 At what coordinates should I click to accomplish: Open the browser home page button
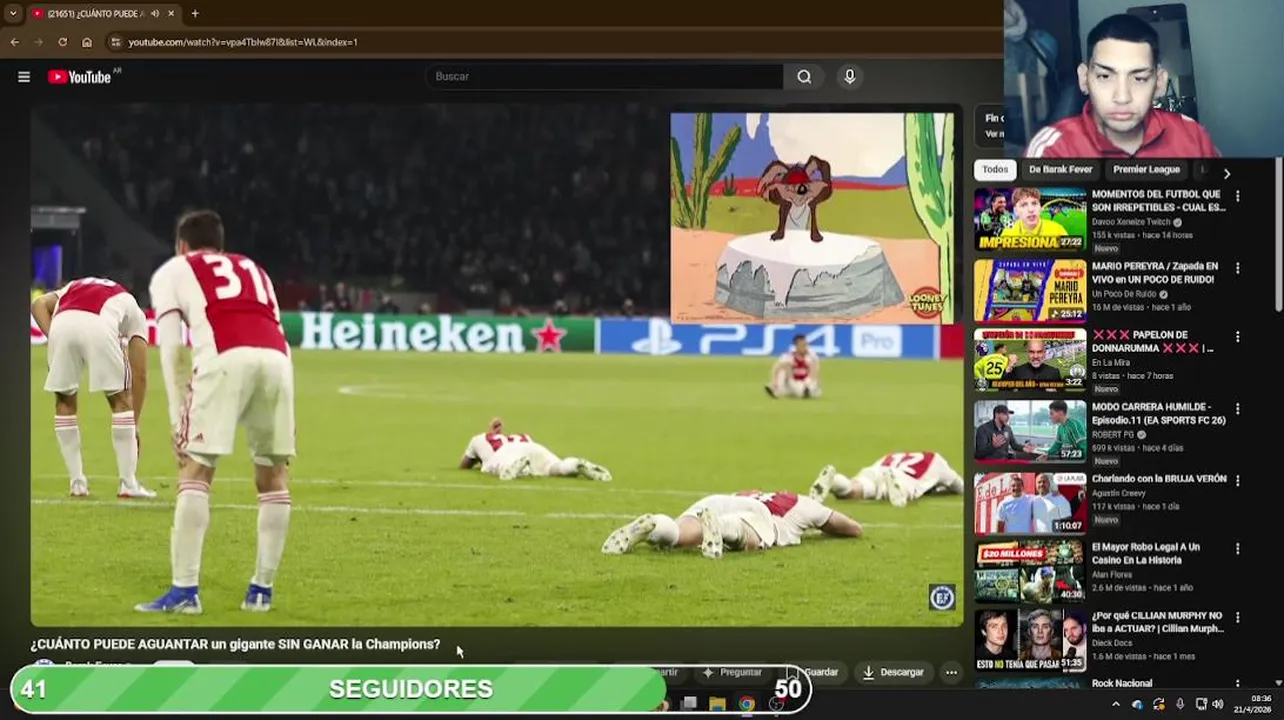point(87,42)
